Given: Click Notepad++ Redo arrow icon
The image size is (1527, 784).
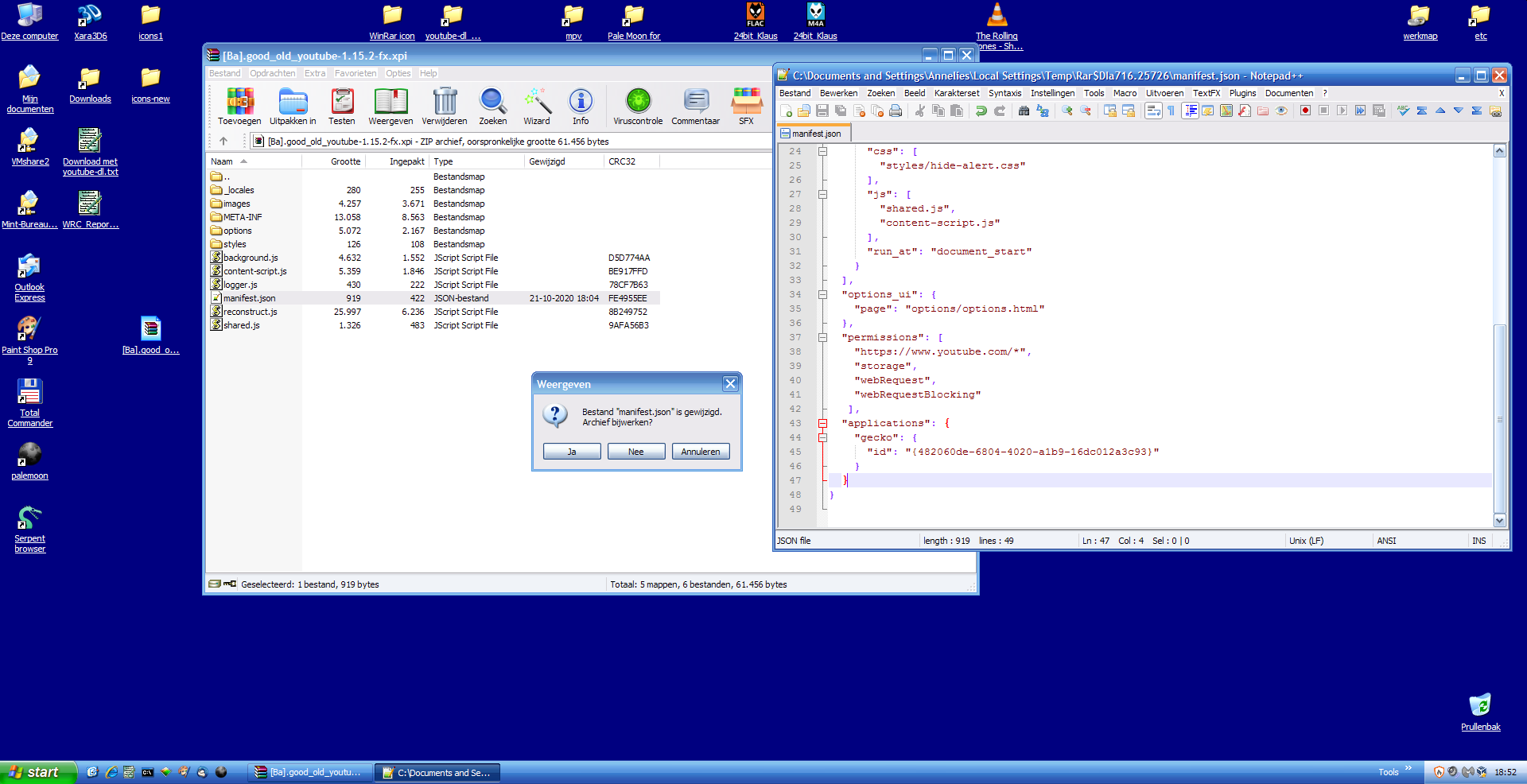Looking at the screenshot, I should pos(1000,111).
